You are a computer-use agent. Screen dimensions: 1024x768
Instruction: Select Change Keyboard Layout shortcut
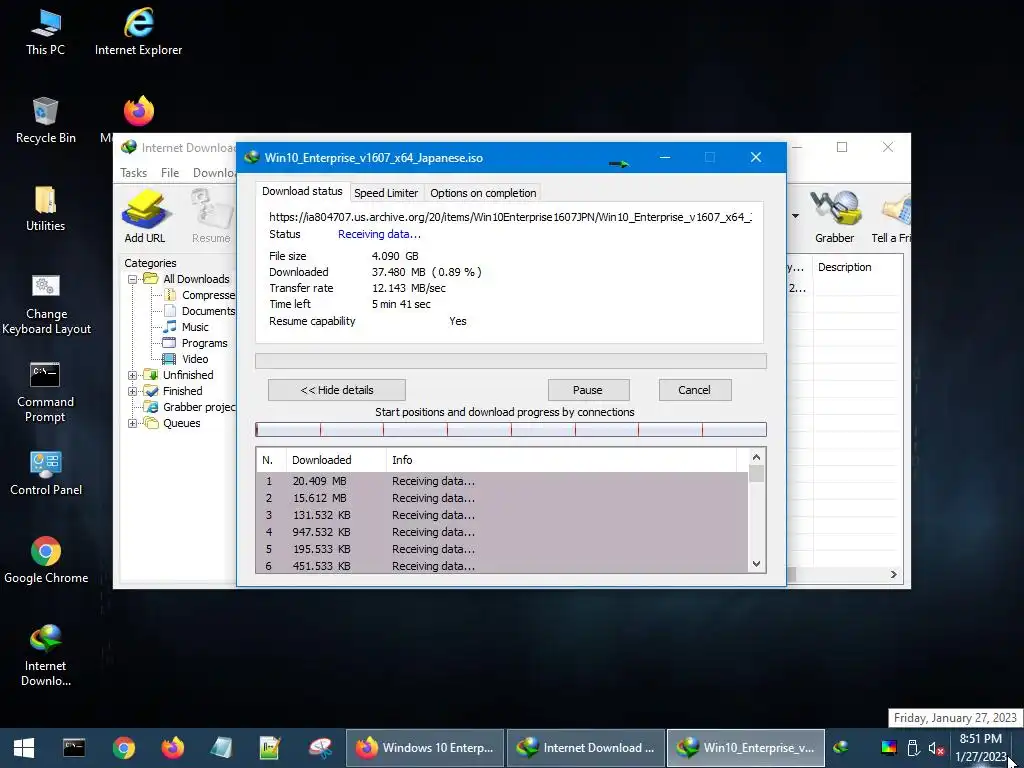(46, 304)
